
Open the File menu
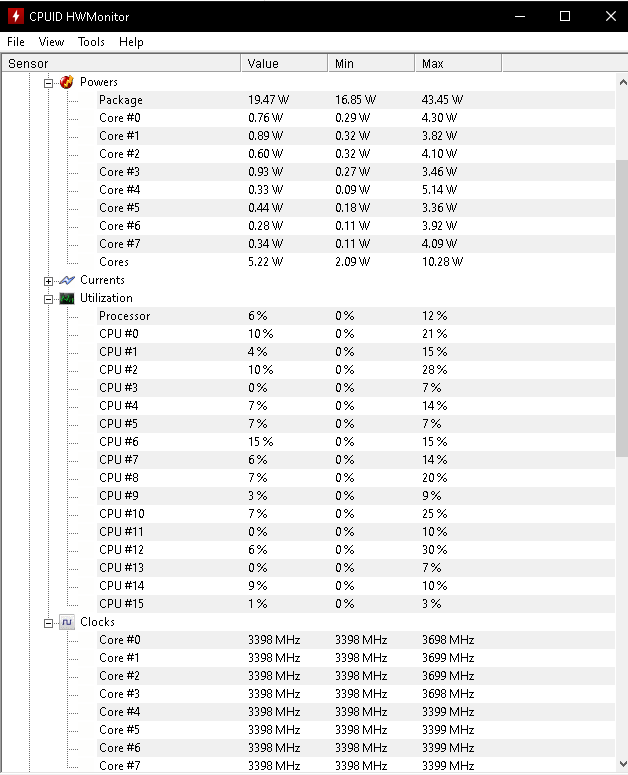[16, 42]
